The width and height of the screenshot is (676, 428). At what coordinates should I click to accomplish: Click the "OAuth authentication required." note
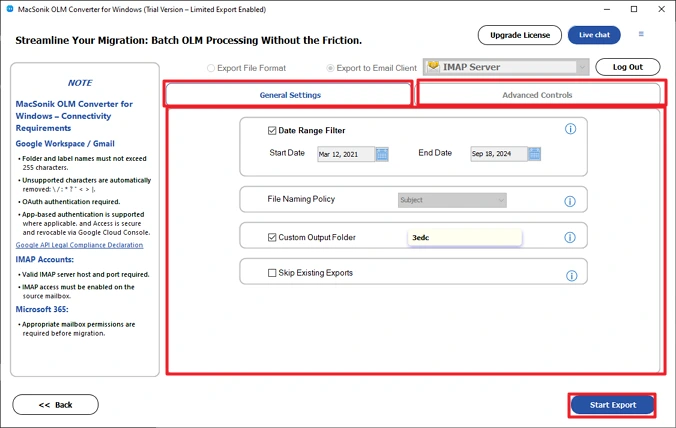point(71,202)
